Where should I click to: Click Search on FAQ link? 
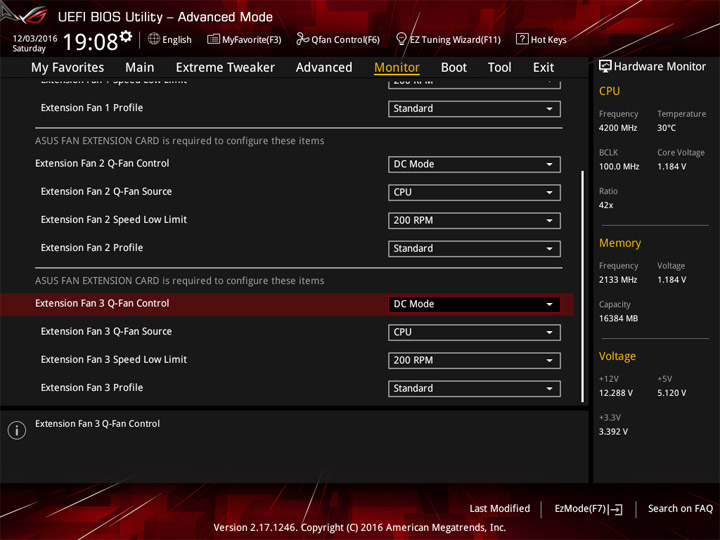tap(680, 508)
